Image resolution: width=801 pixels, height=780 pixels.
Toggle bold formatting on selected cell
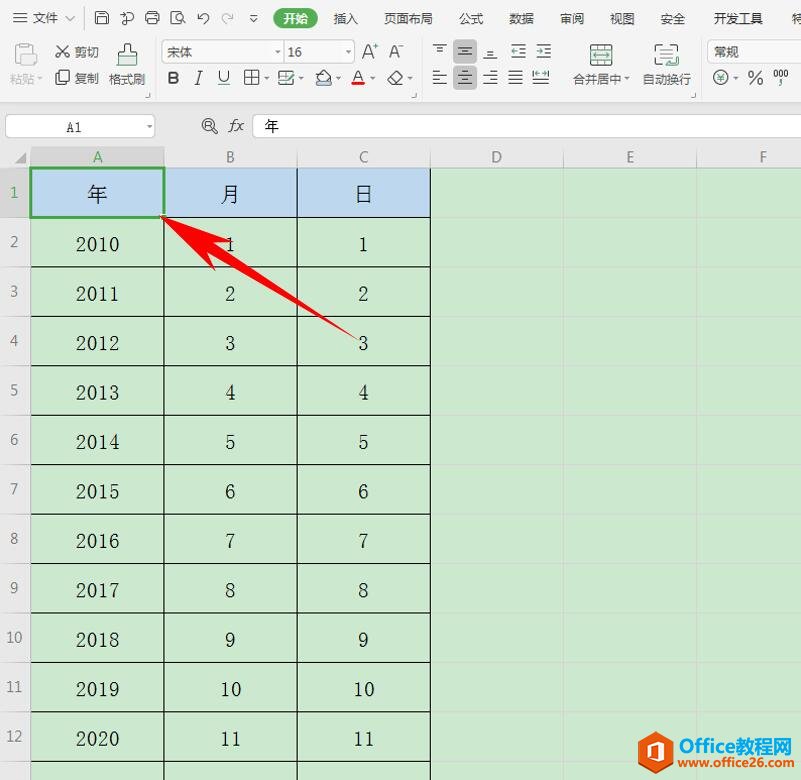click(174, 77)
